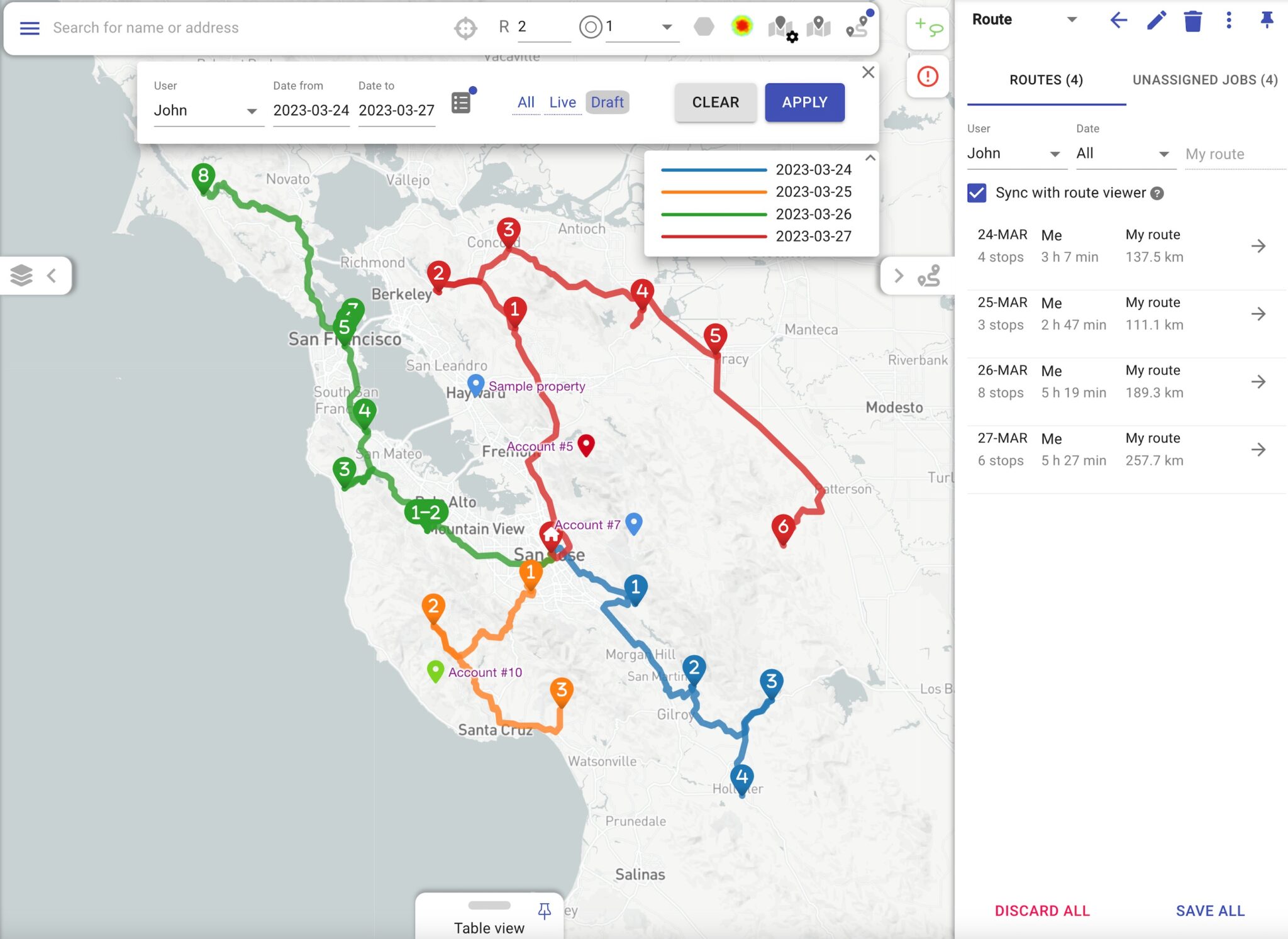Screen dimensions: 1288x939
Task: Toggle the Draft routes filter
Action: [606, 102]
